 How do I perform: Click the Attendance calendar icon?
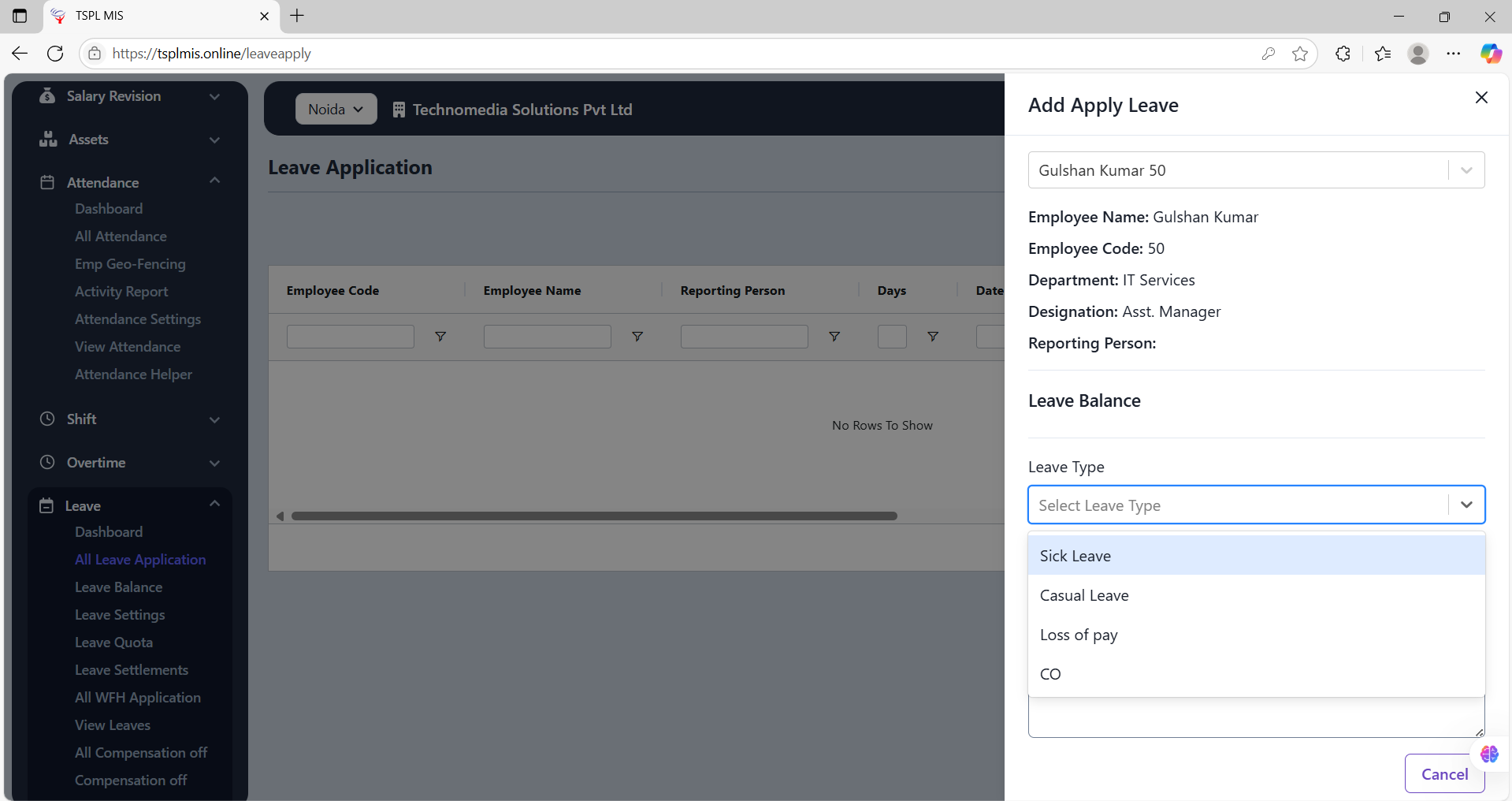tap(47, 182)
